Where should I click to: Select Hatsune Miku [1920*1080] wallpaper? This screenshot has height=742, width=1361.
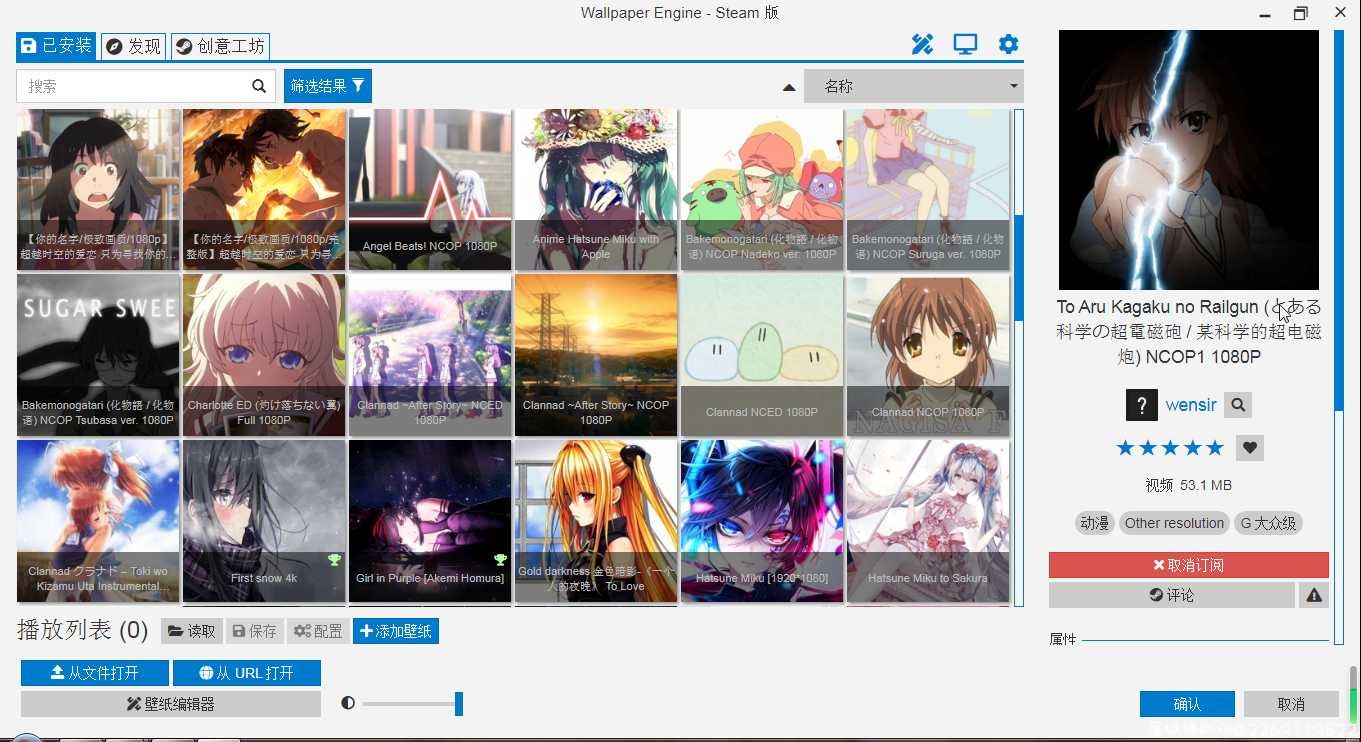tap(762, 521)
